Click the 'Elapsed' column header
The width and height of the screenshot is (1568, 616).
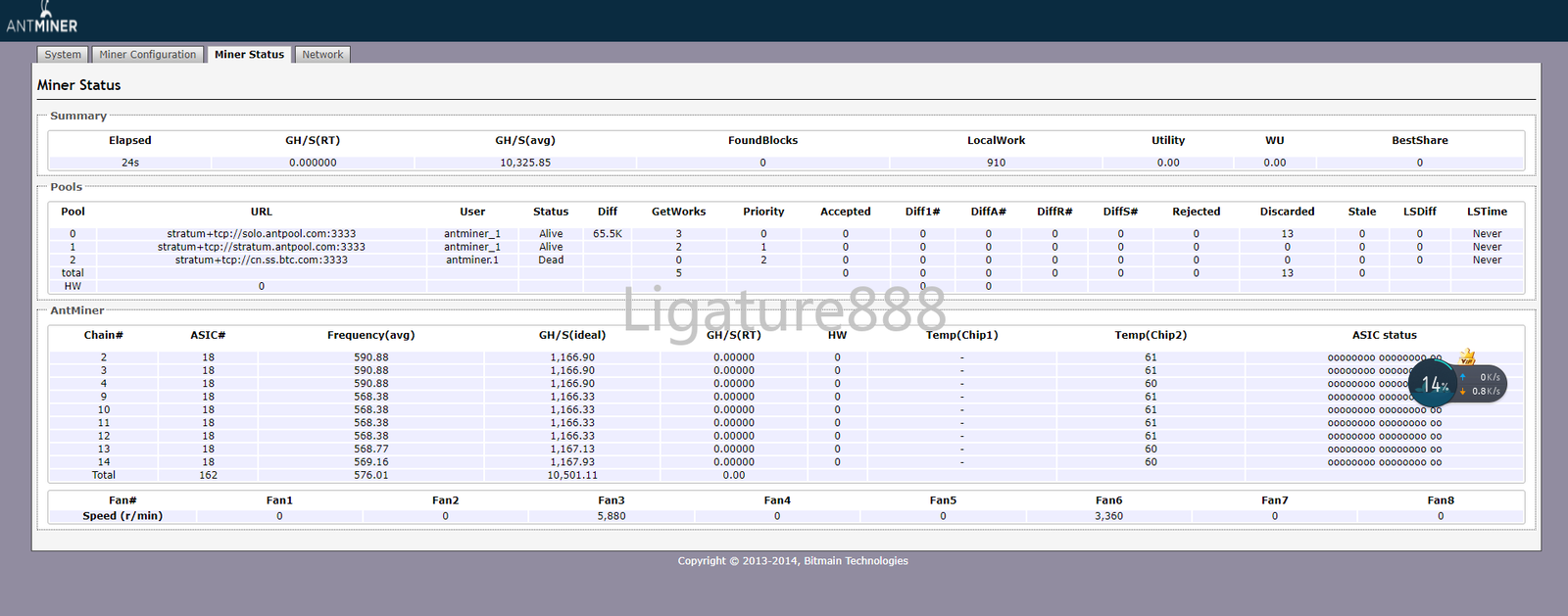(130, 140)
